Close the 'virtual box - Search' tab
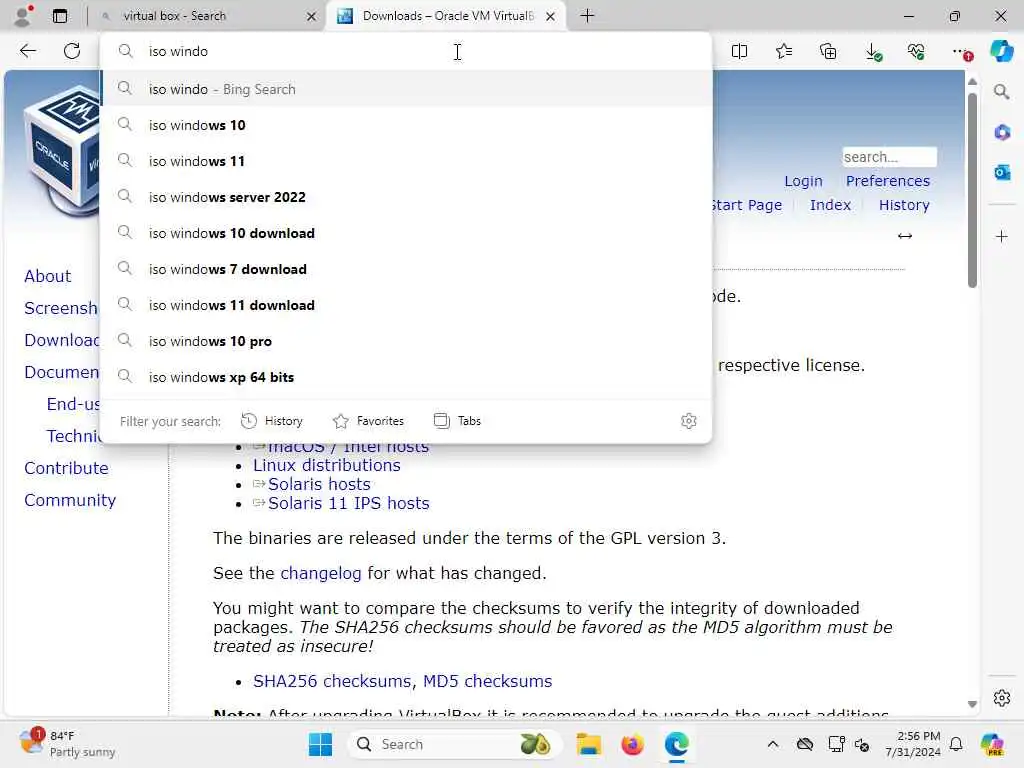 tap(312, 16)
